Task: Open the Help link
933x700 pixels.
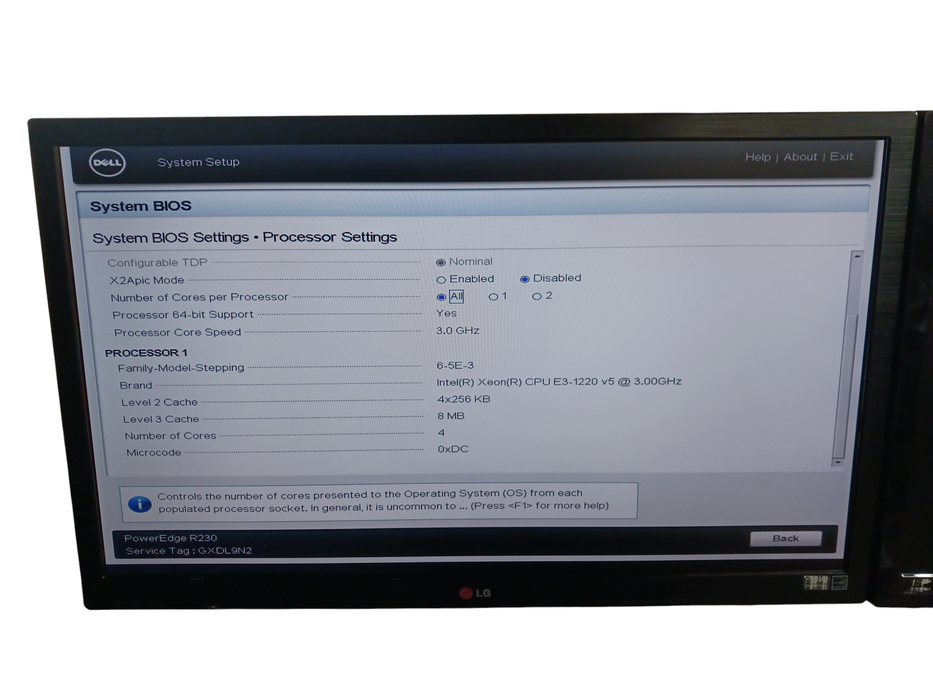Action: point(757,157)
